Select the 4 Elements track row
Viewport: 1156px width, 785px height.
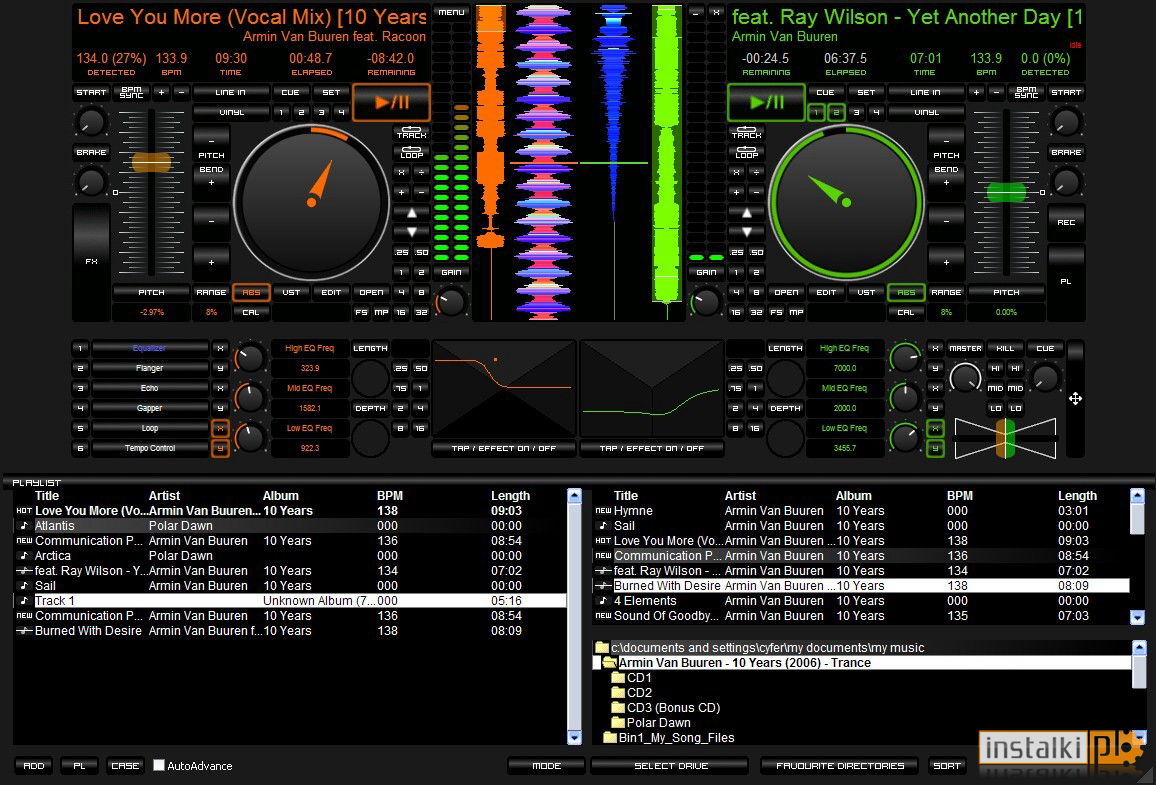click(861, 601)
